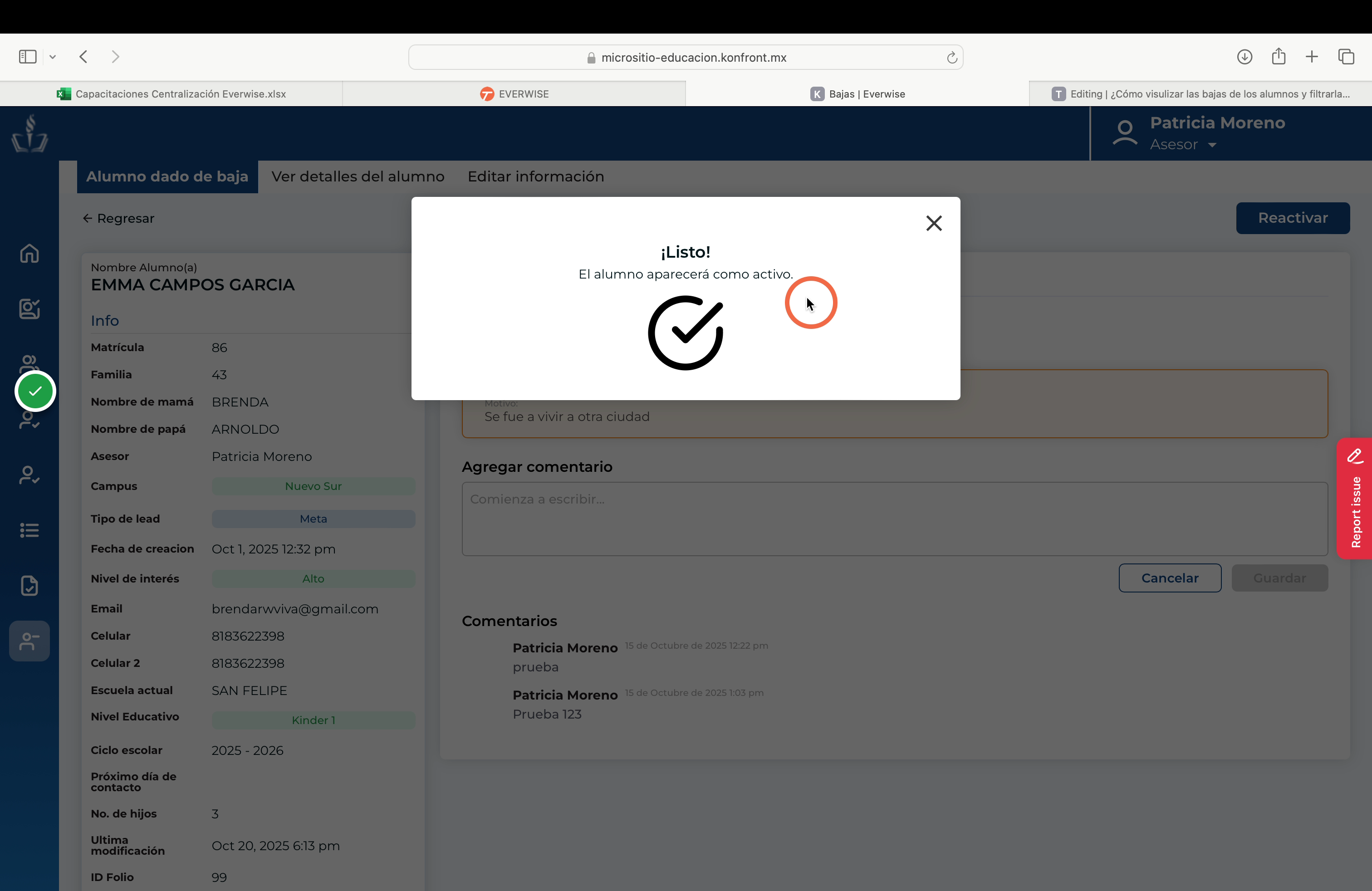Open the user check sidebar icon
The height and width of the screenshot is (891, 1372).
(29, 475)
